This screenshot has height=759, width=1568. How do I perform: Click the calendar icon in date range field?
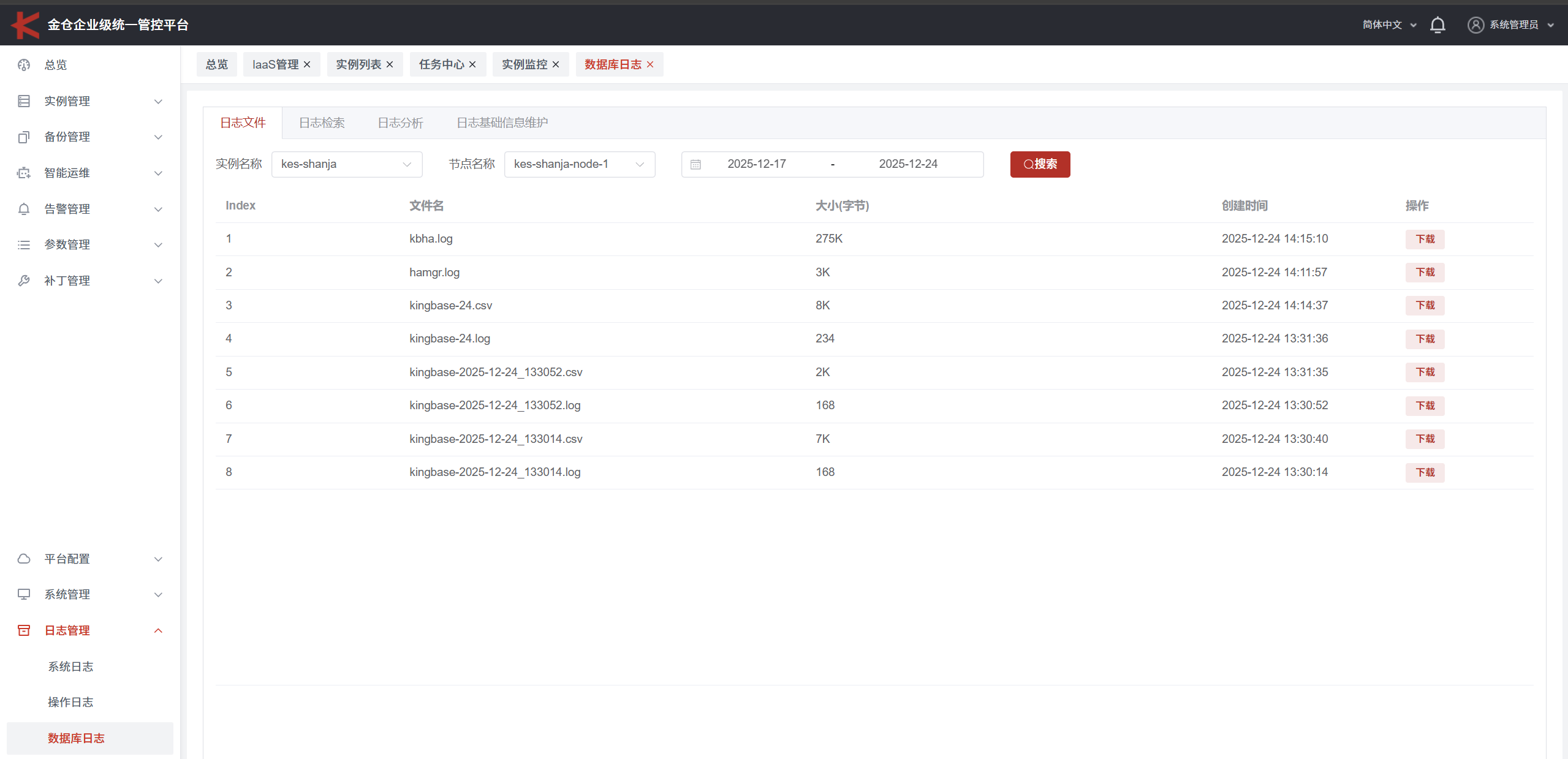tap(695, 164)
